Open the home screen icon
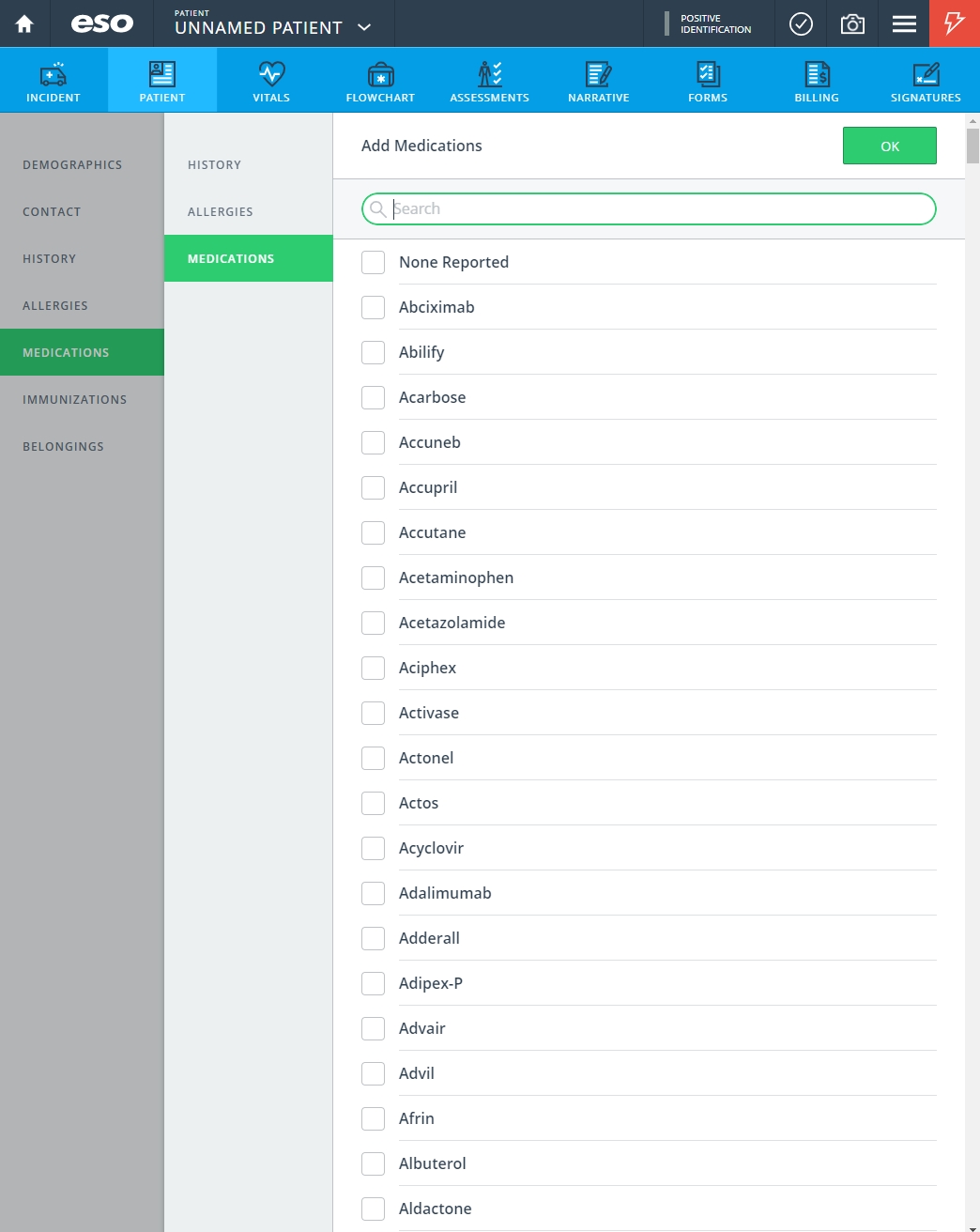The width and height of the screenshot is (980, 1232). [24, 23]
